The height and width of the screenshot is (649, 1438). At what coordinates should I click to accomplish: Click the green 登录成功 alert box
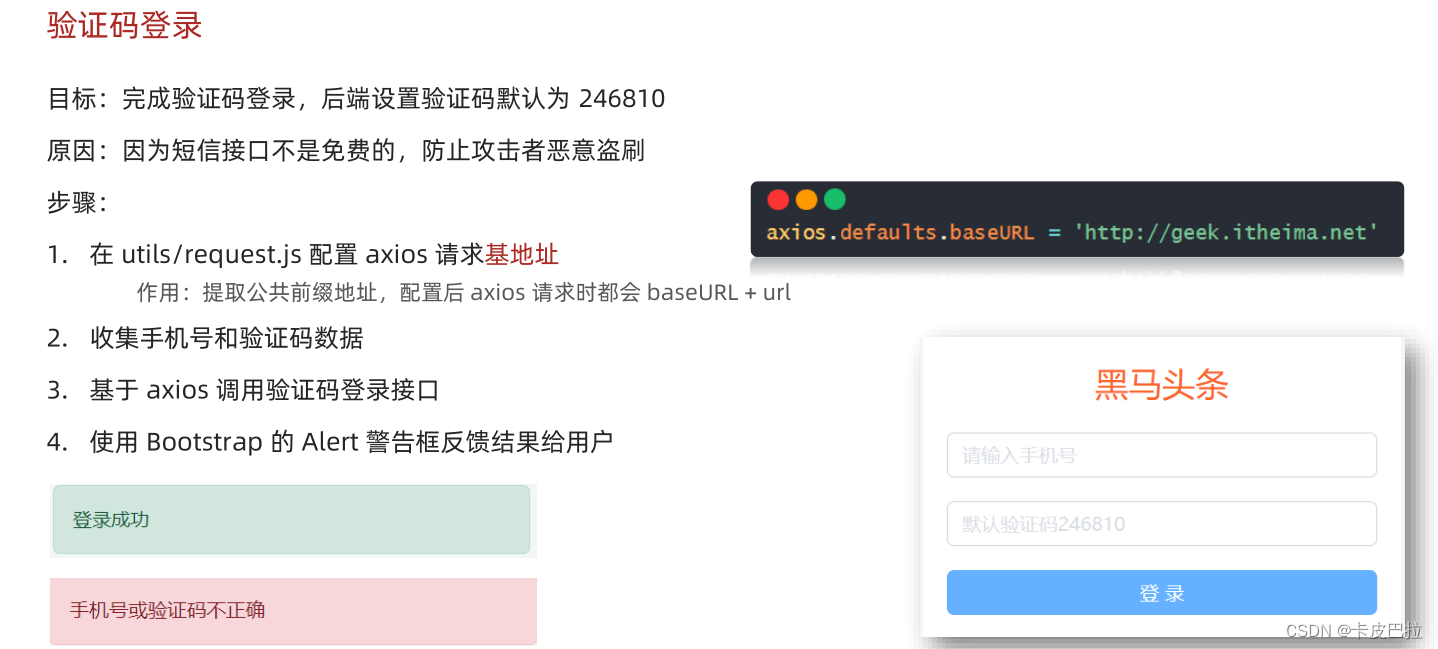pos(291,519)
